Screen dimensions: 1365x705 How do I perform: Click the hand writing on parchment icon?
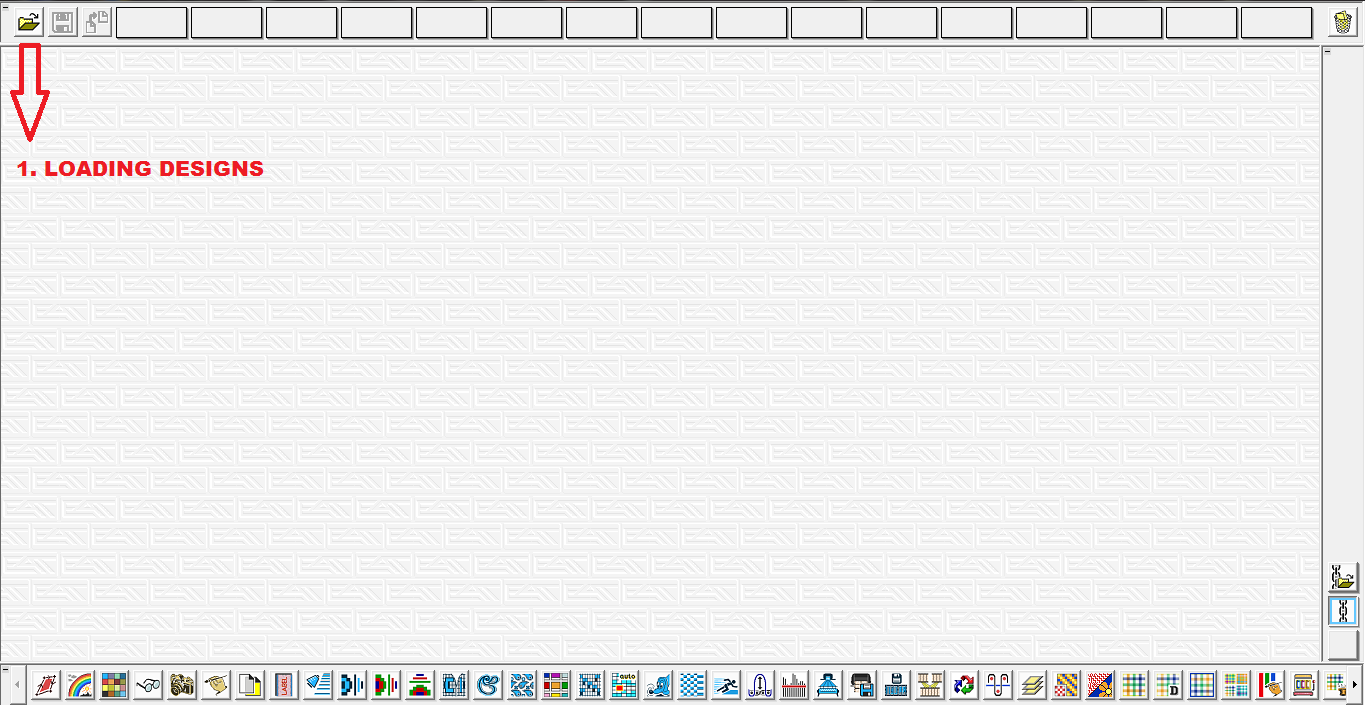point(216,685)
